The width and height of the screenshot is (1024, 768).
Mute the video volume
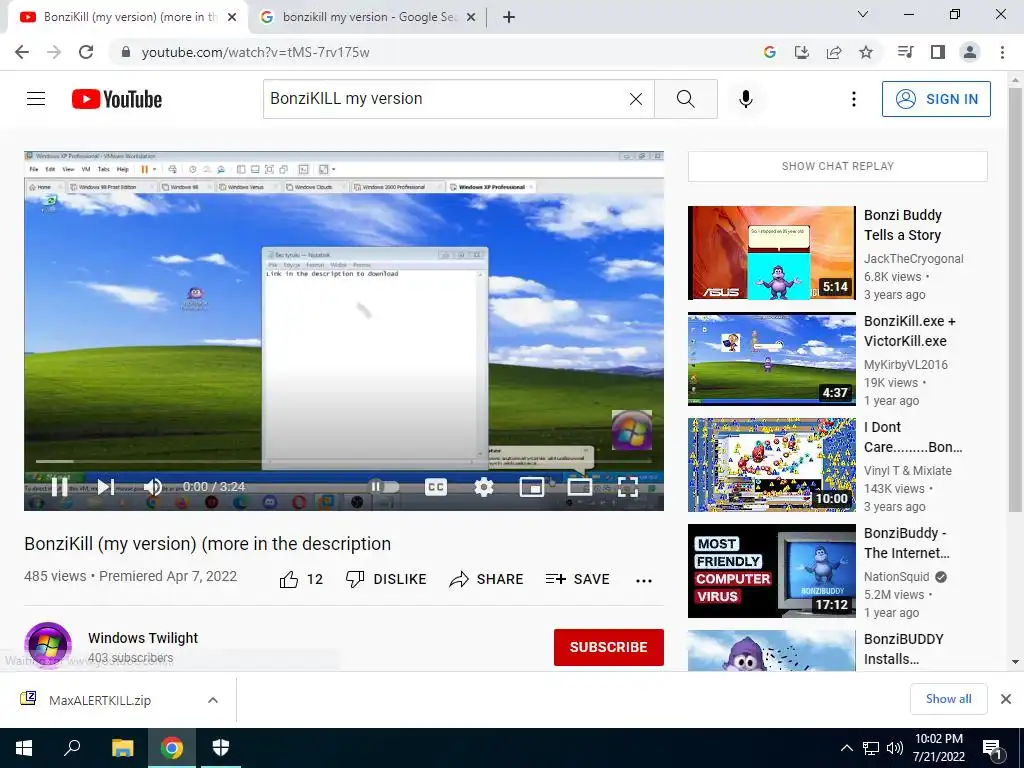click(x=152, y=487)
